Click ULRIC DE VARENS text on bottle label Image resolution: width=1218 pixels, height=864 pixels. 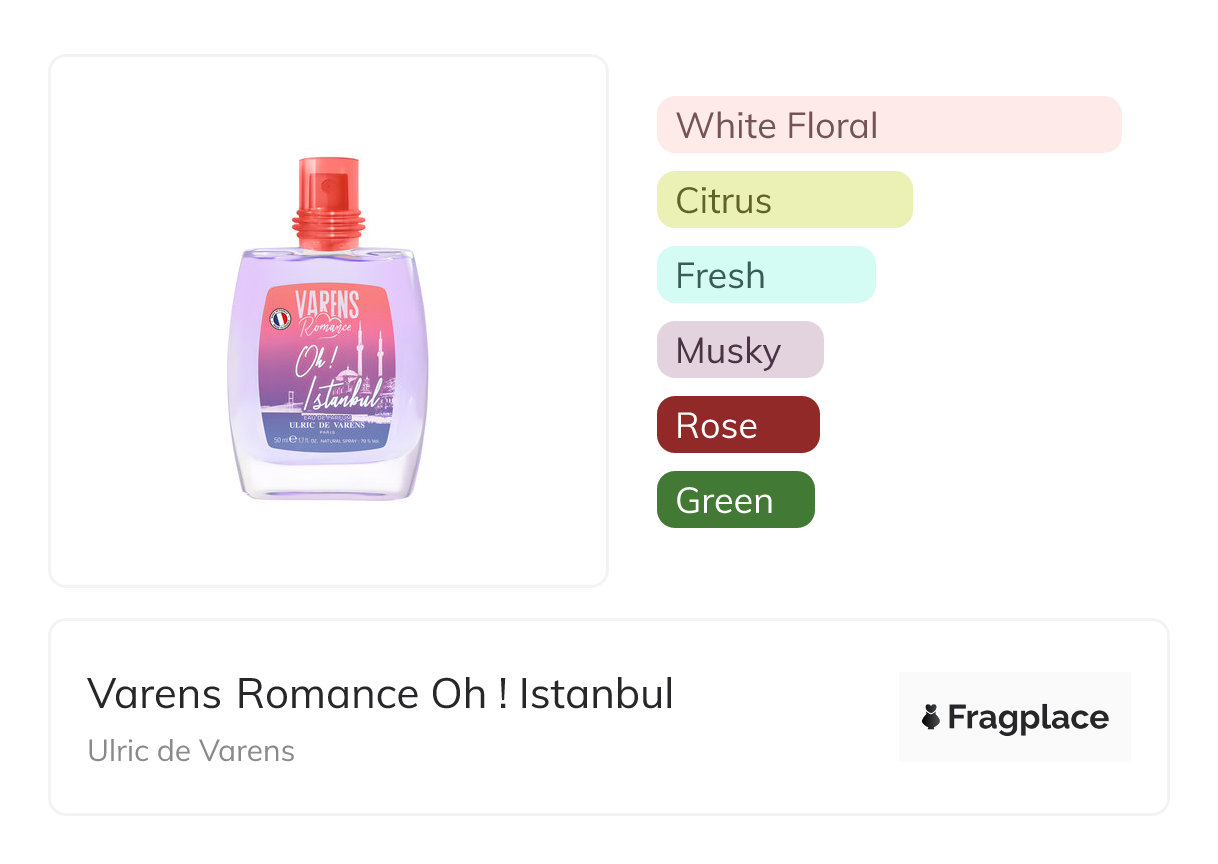[327, 424]
